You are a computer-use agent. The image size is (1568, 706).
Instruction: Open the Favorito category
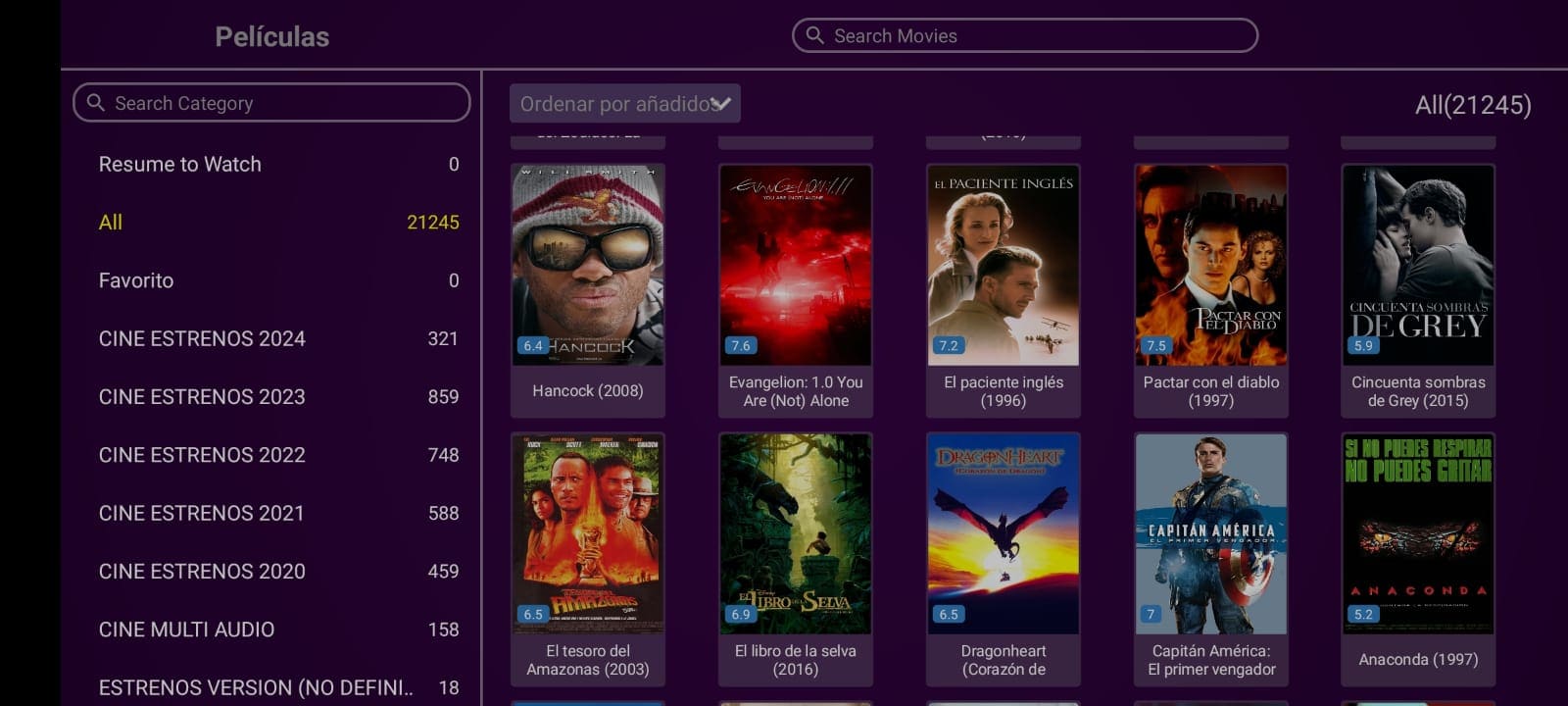136,280
